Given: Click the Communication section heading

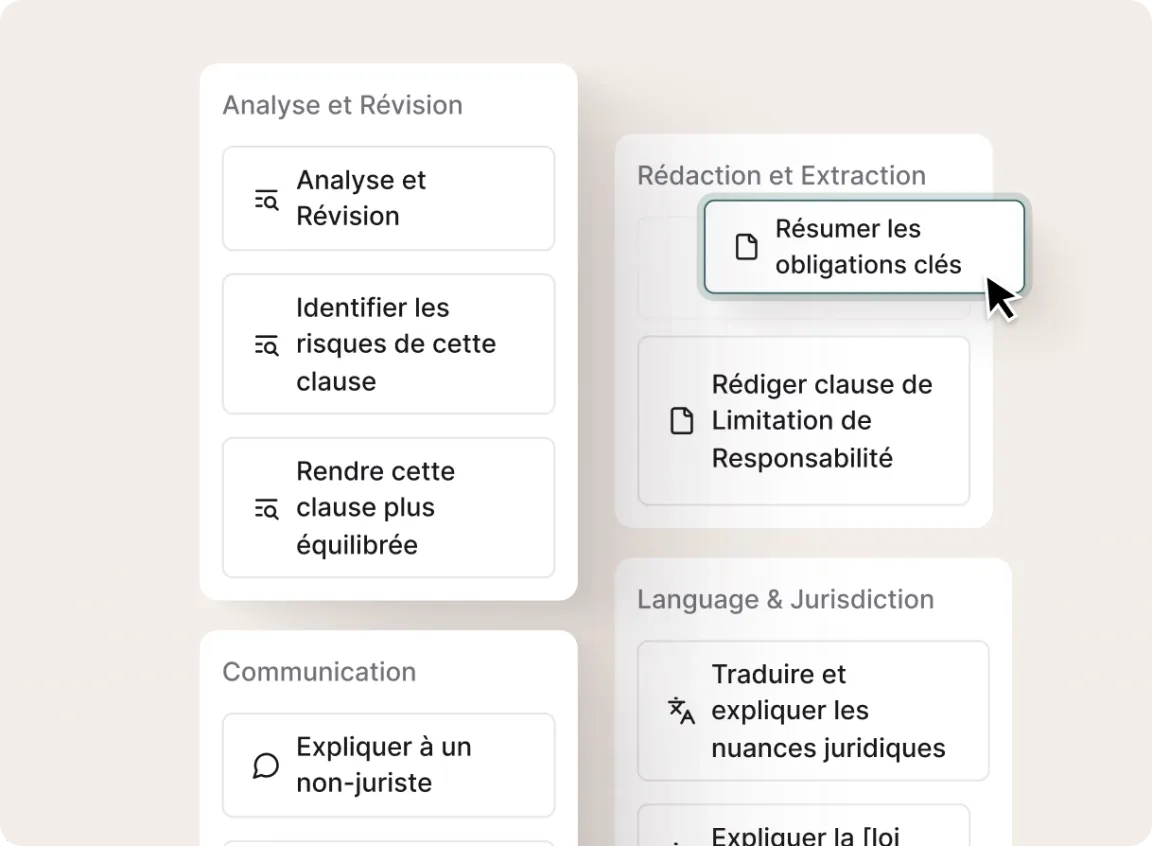Looking at the screenshot, I should click(x=319, y=671).
